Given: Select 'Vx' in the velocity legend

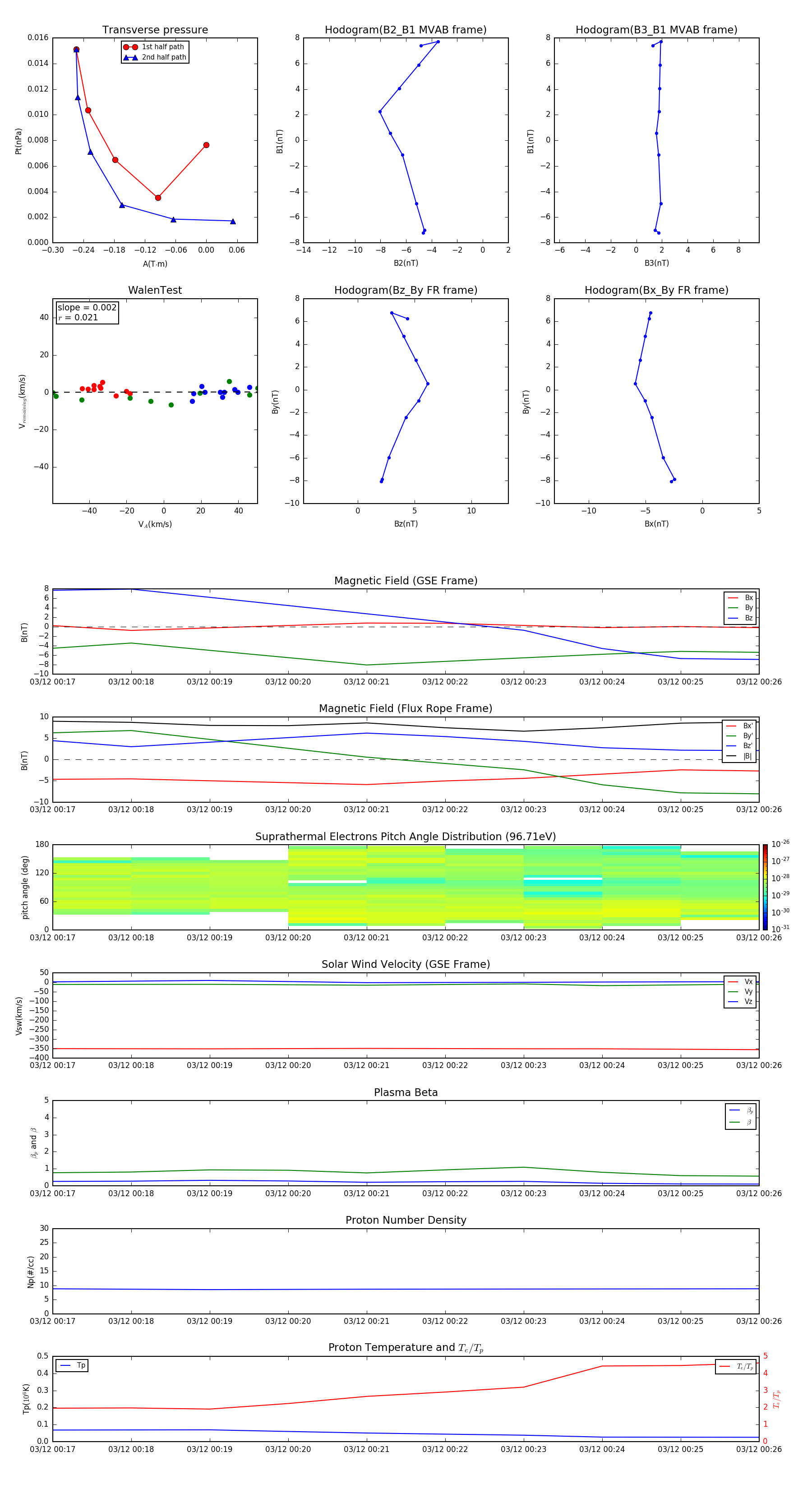Looking at the screenshot, I should click(x=741, y=981).
